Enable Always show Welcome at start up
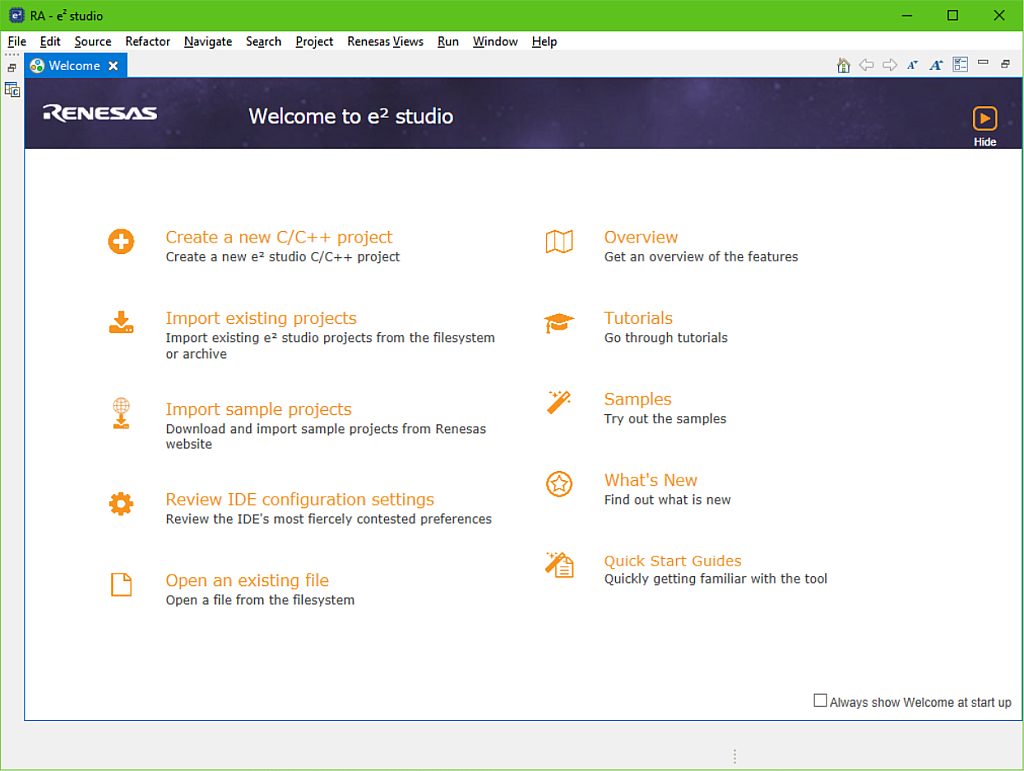 tap(820, 700)
